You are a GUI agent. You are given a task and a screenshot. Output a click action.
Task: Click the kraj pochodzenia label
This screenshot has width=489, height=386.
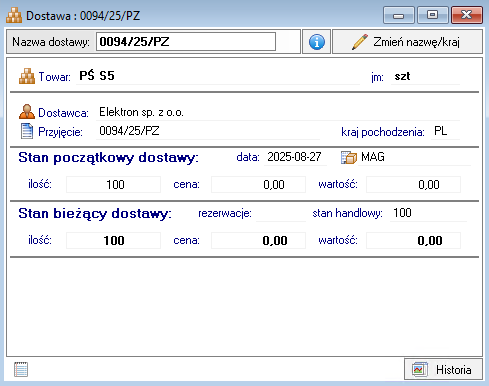click(x=383, y=132)
